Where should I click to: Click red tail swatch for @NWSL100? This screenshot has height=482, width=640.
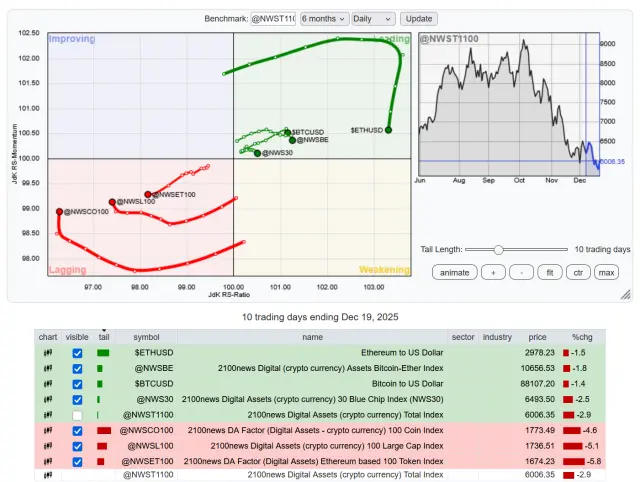pyautogui.click(x=102, y=446)
